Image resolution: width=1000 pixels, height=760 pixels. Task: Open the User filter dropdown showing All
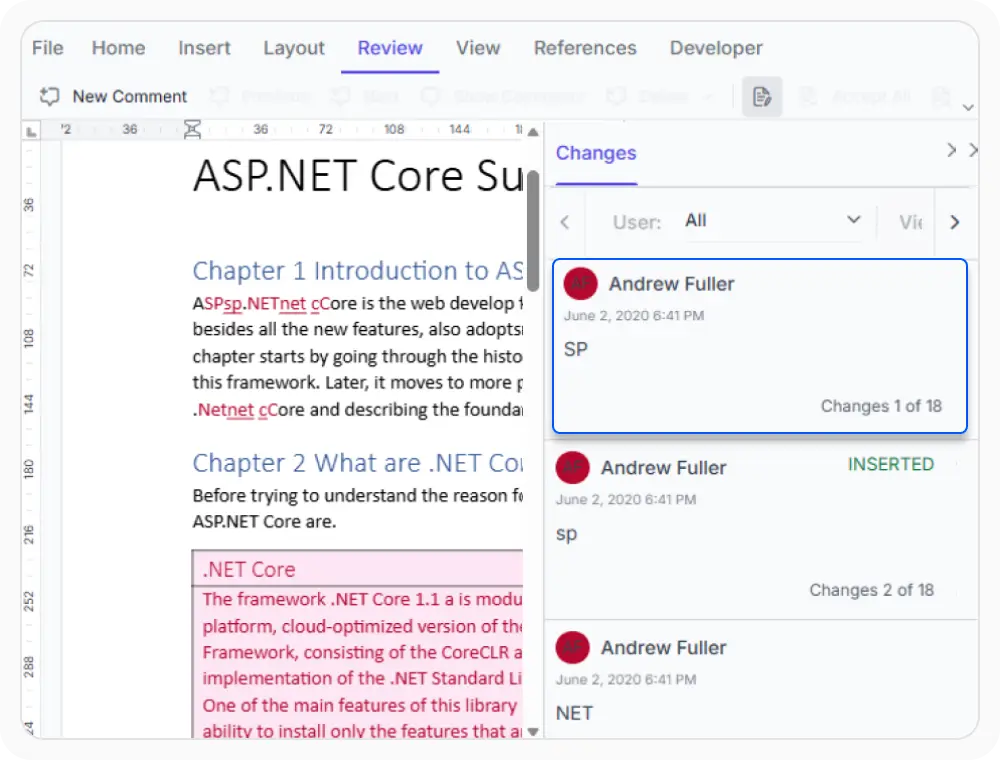(773, 221)
